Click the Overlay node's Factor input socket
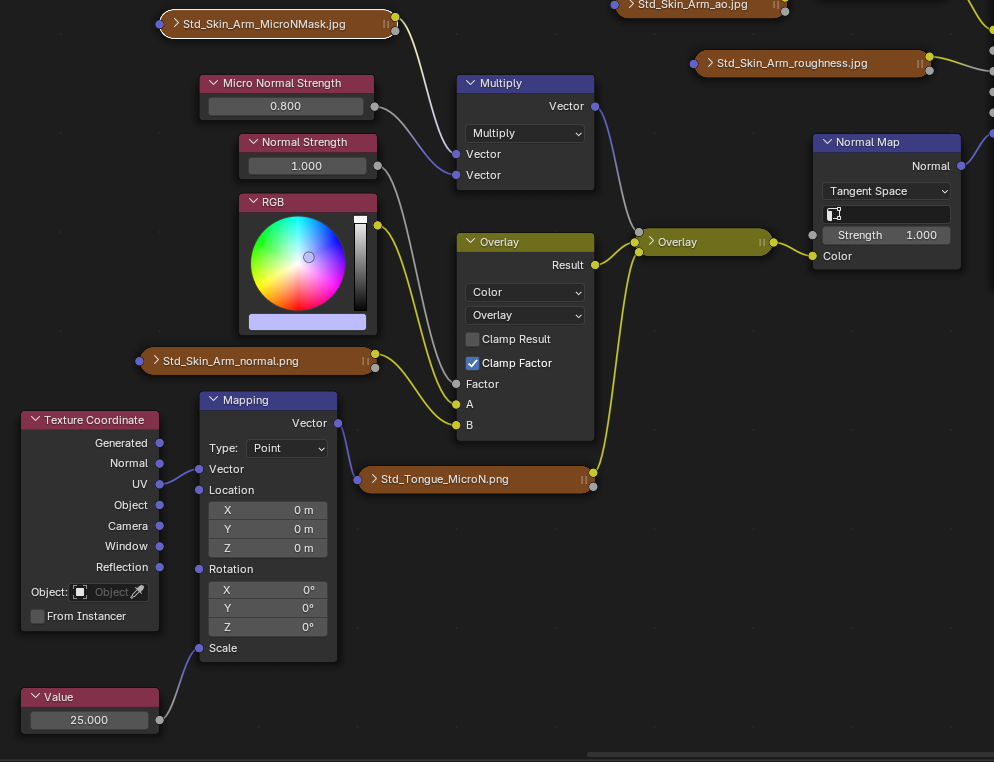 pyautogui.click(x=456, y=384)
